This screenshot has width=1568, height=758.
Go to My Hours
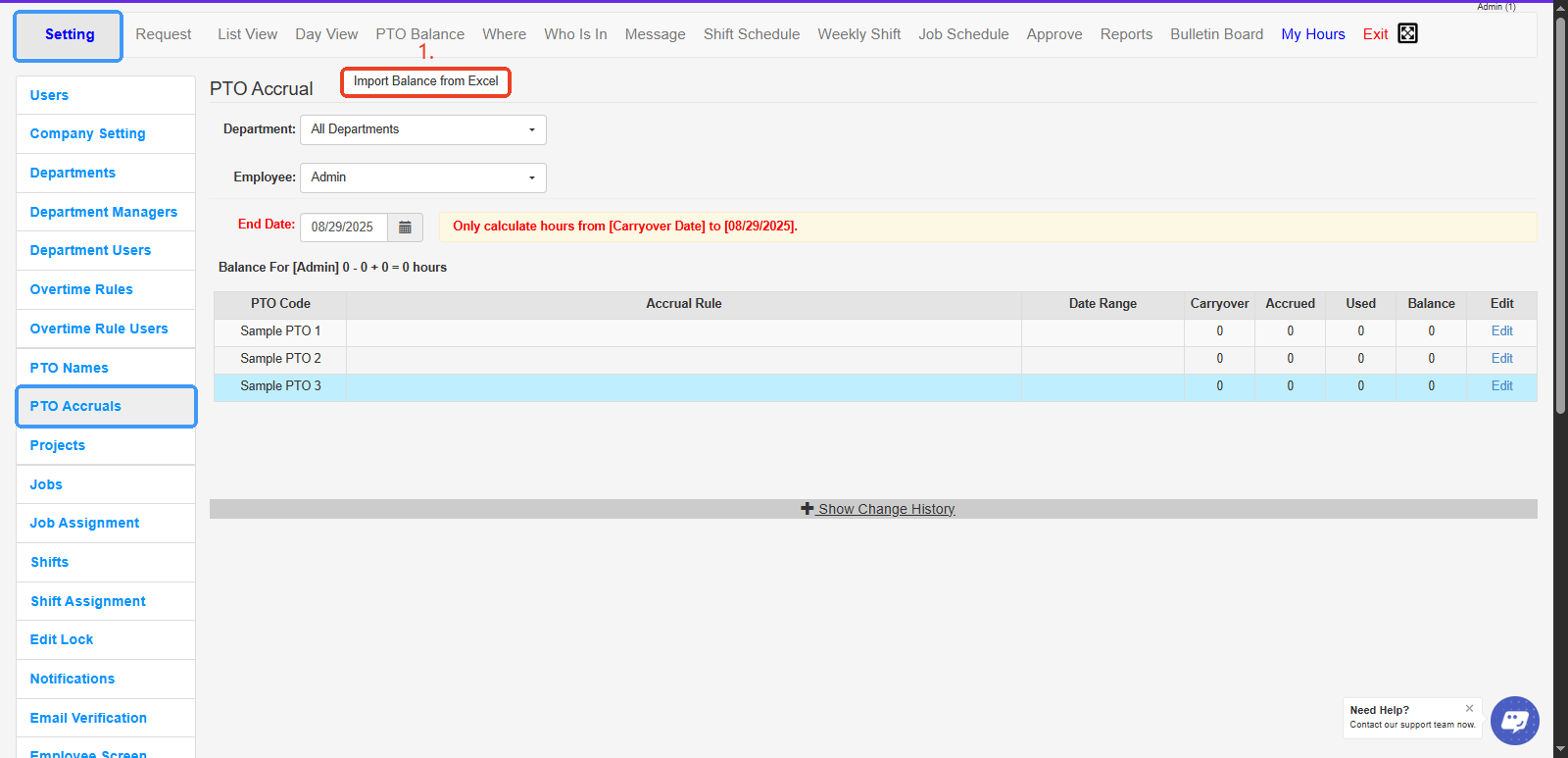pyautogui.click(x=1312, y=34)
